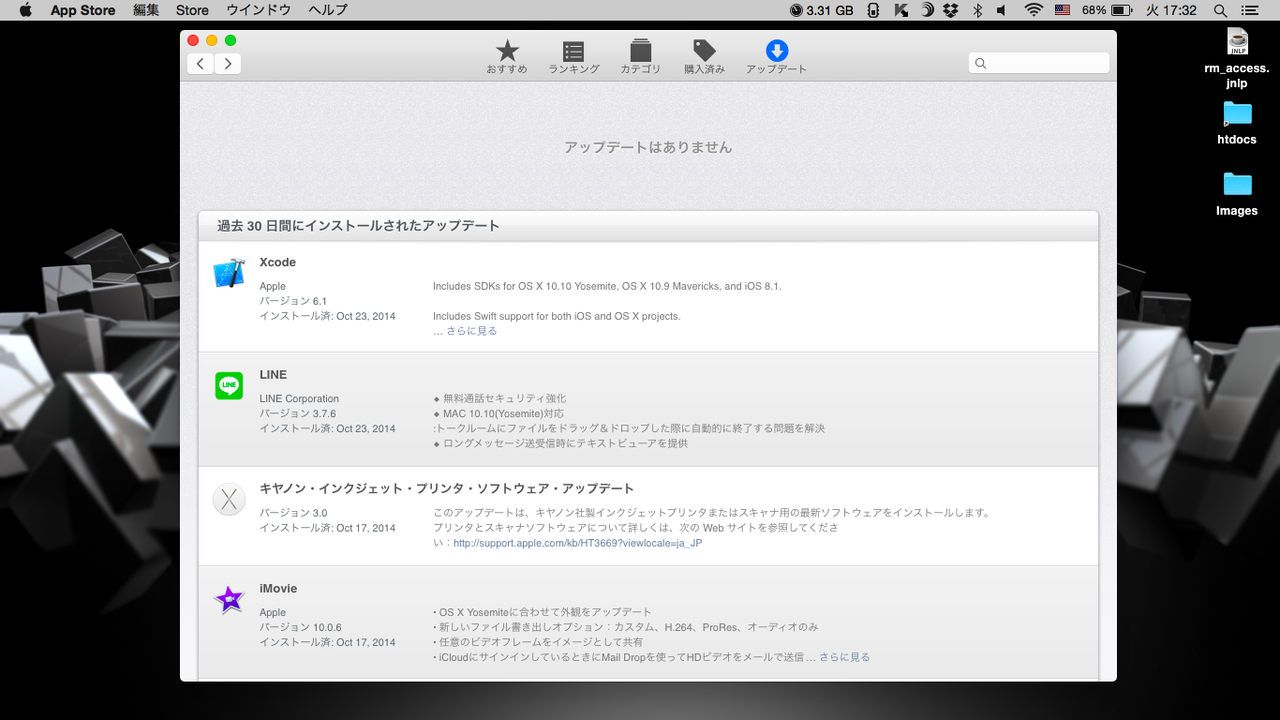Click the Canon inkjet printer update title
Viewport: 1280px width, 720px height.
(447, 489)
